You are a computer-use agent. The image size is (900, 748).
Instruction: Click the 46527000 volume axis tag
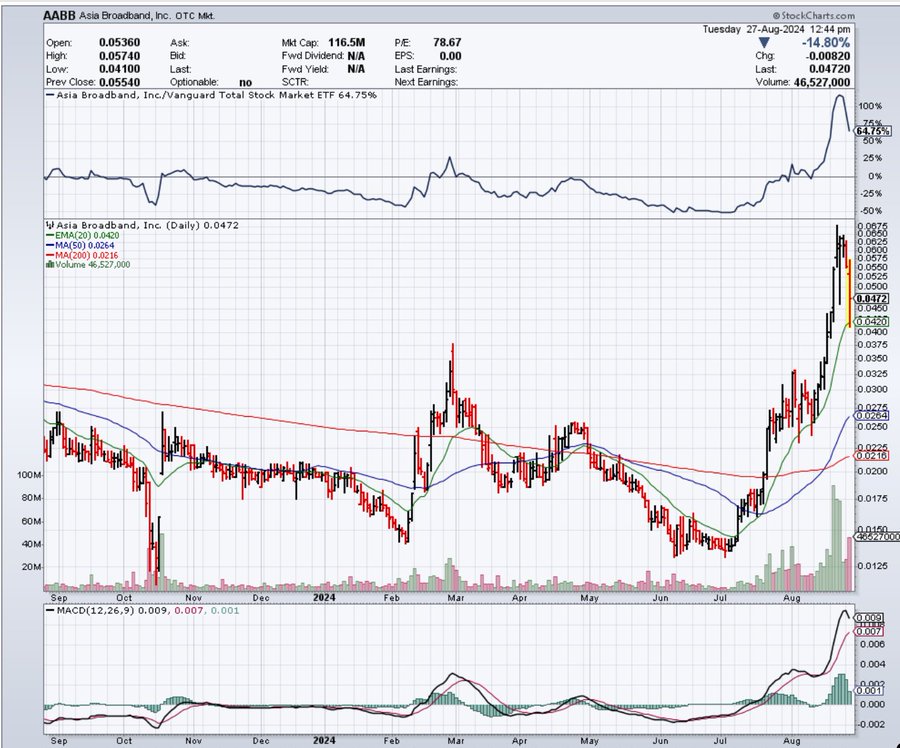[x=877, y=536]
